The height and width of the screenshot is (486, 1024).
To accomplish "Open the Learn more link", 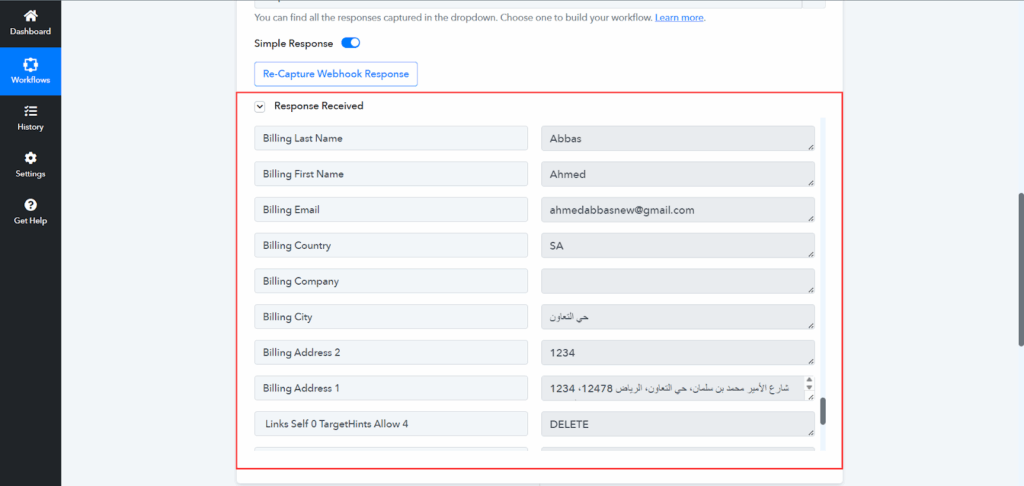I will [x=679, y=18].
